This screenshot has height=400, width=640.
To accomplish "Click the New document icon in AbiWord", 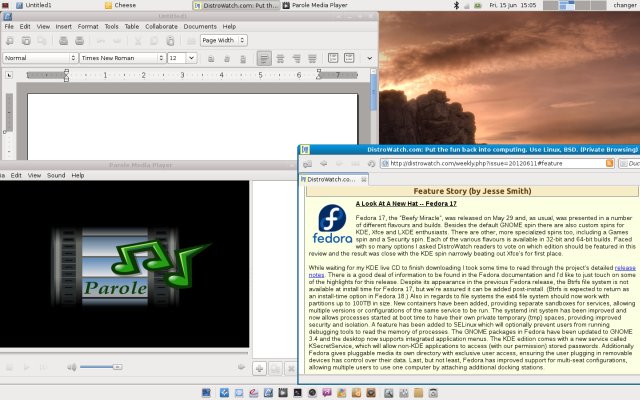I will pos(10,40).
